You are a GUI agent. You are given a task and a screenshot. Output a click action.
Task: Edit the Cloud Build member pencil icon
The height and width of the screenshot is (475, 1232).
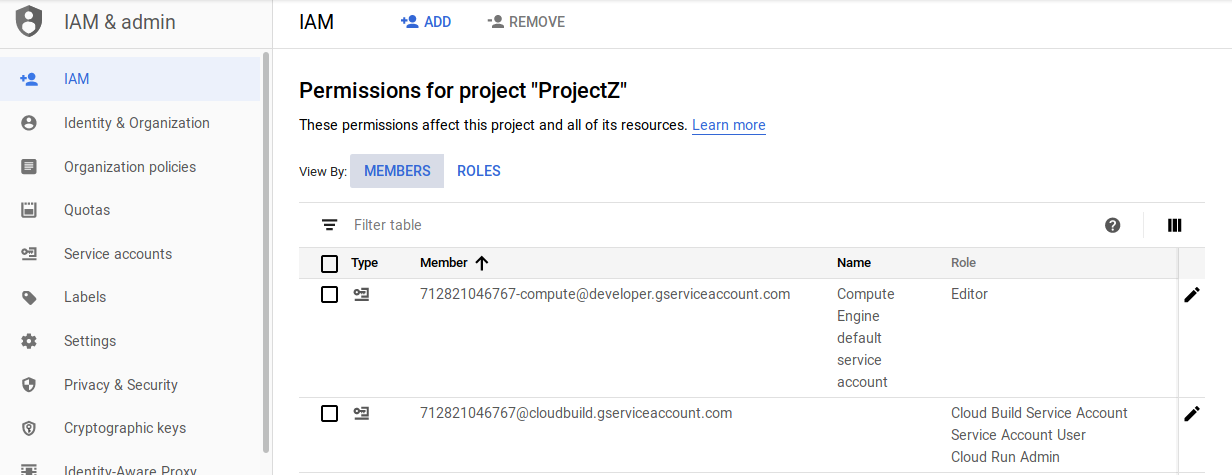tap(1191, 413)
